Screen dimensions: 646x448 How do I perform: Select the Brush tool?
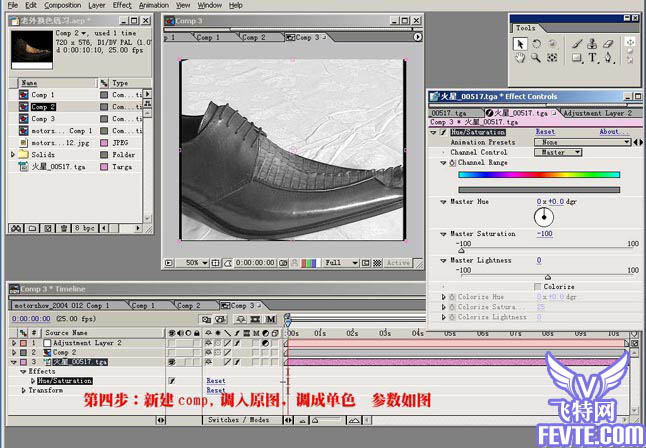[577, 44]
